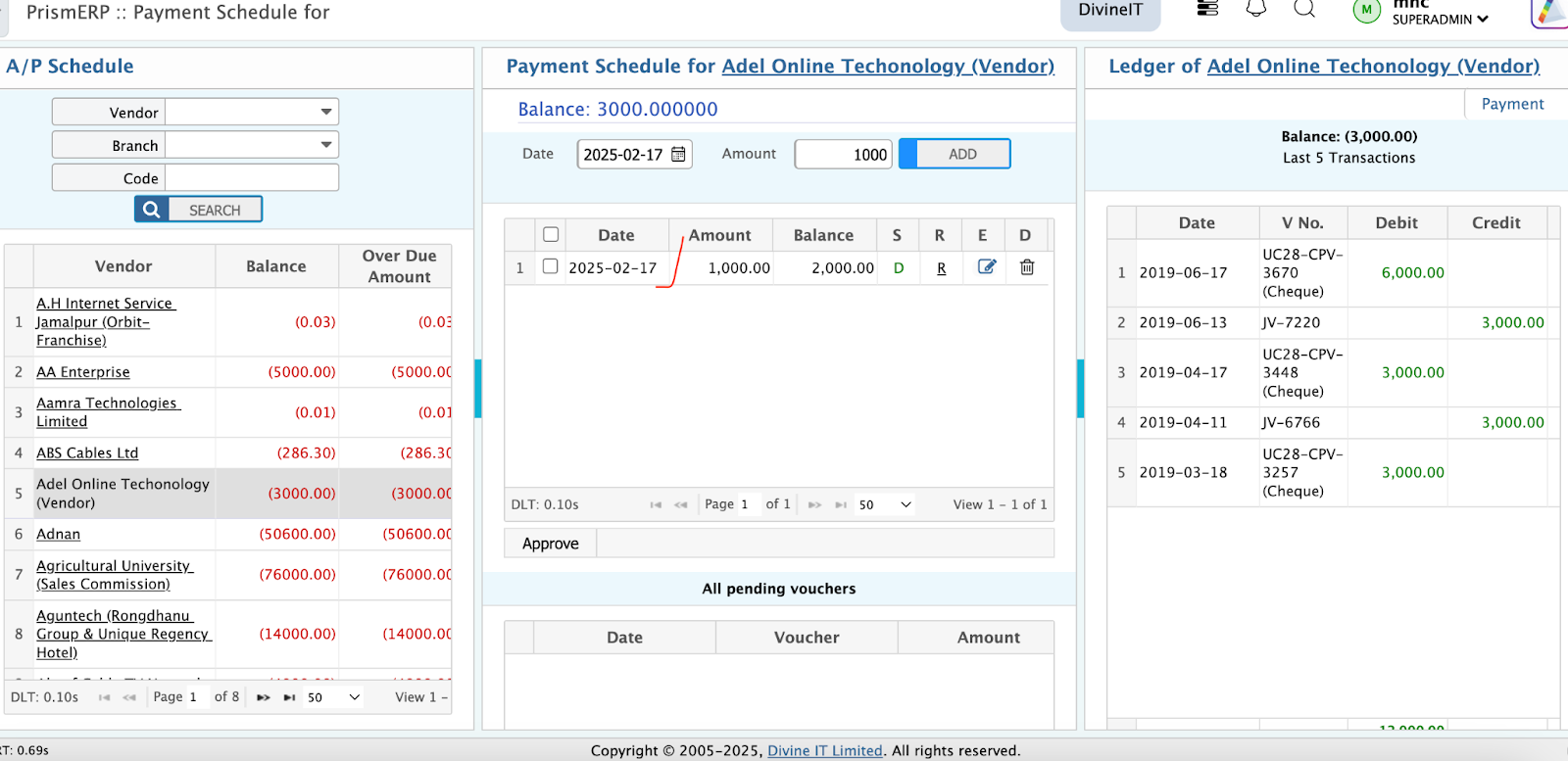Click the Approve button

(551, 544)
